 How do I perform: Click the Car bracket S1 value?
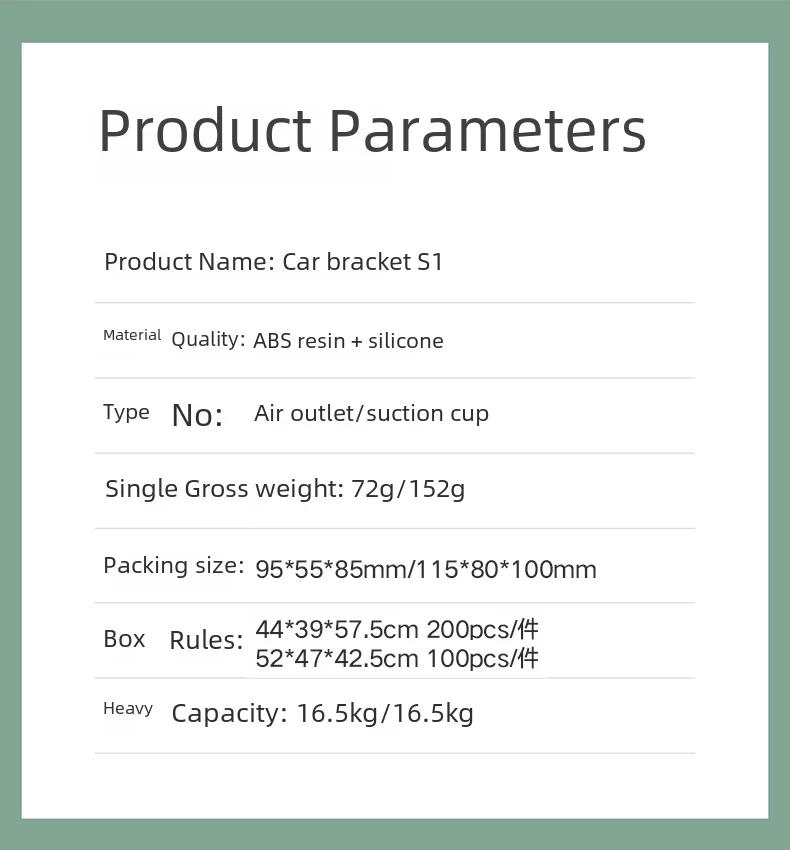[x=363, y=262]
